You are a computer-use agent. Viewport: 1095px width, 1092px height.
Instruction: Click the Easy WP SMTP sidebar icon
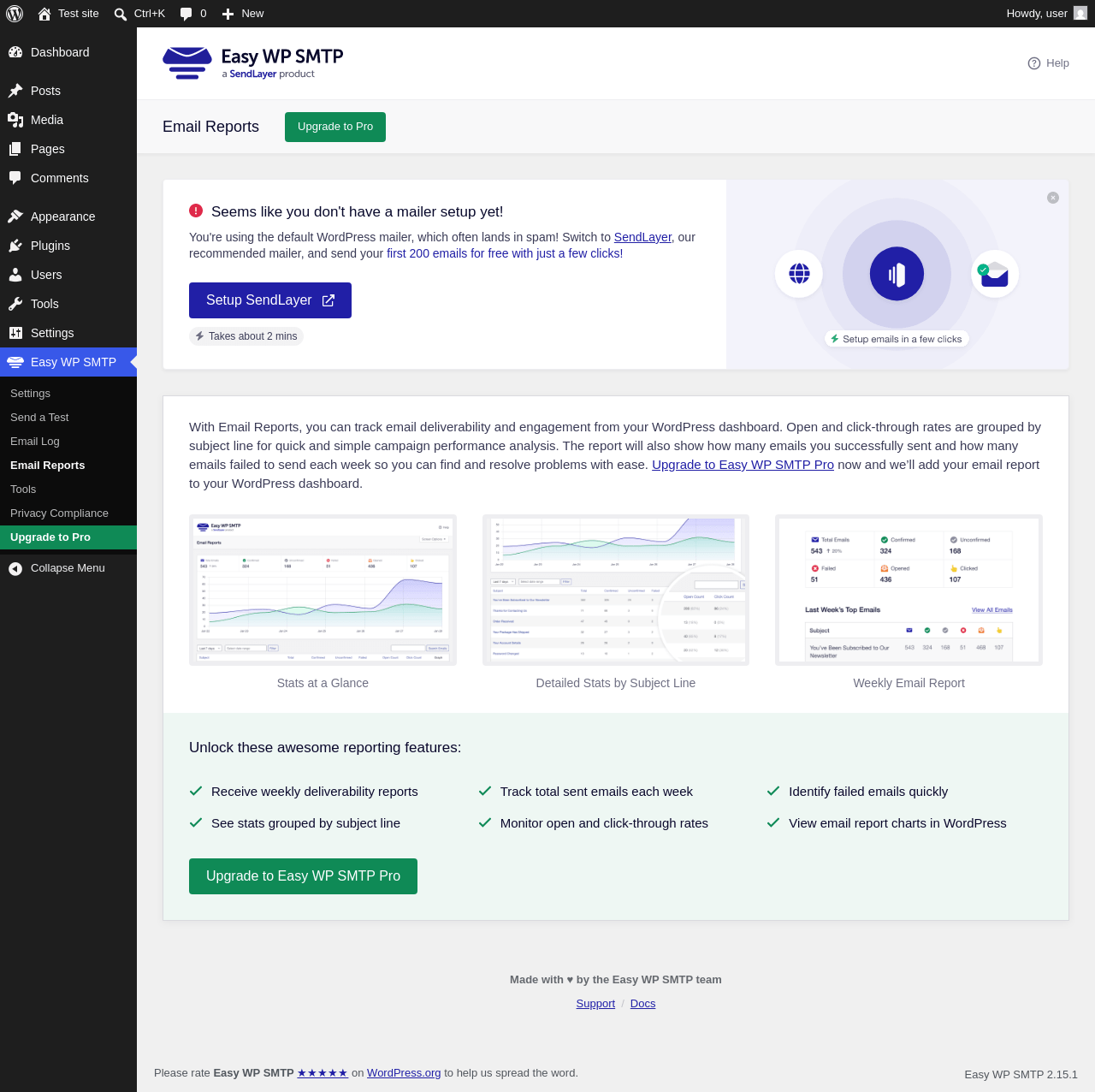pos(15,362)
